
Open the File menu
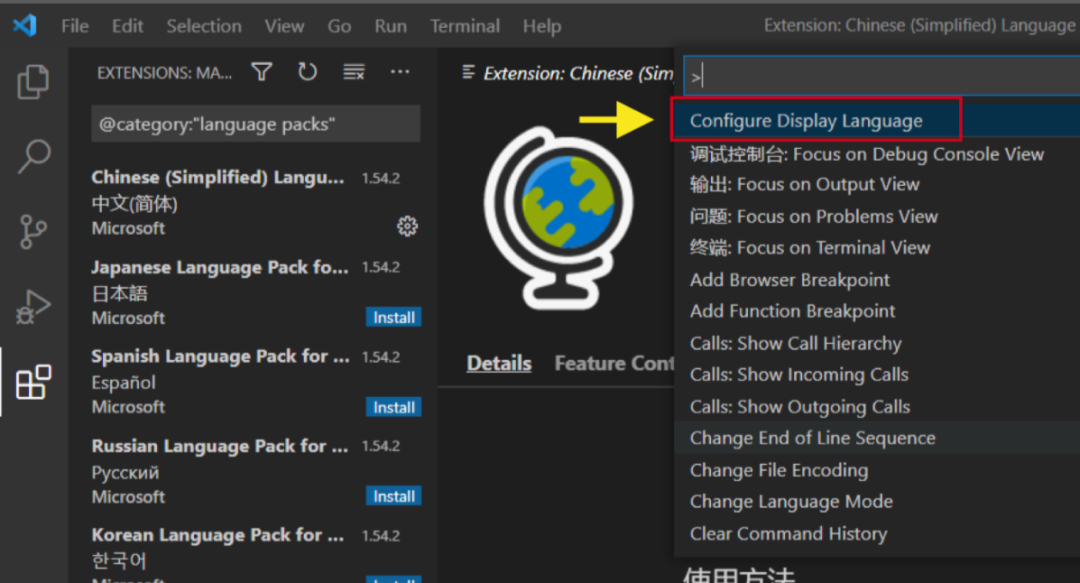(x=74, y=26)
